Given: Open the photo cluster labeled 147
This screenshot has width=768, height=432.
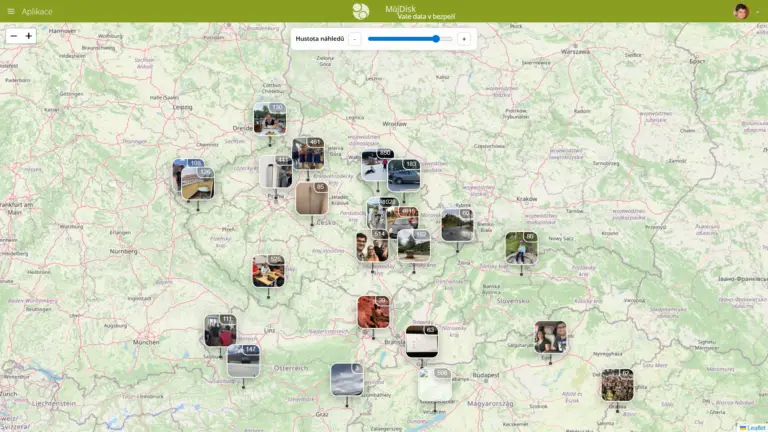Looking at the screenshot, I should [243, 361].
